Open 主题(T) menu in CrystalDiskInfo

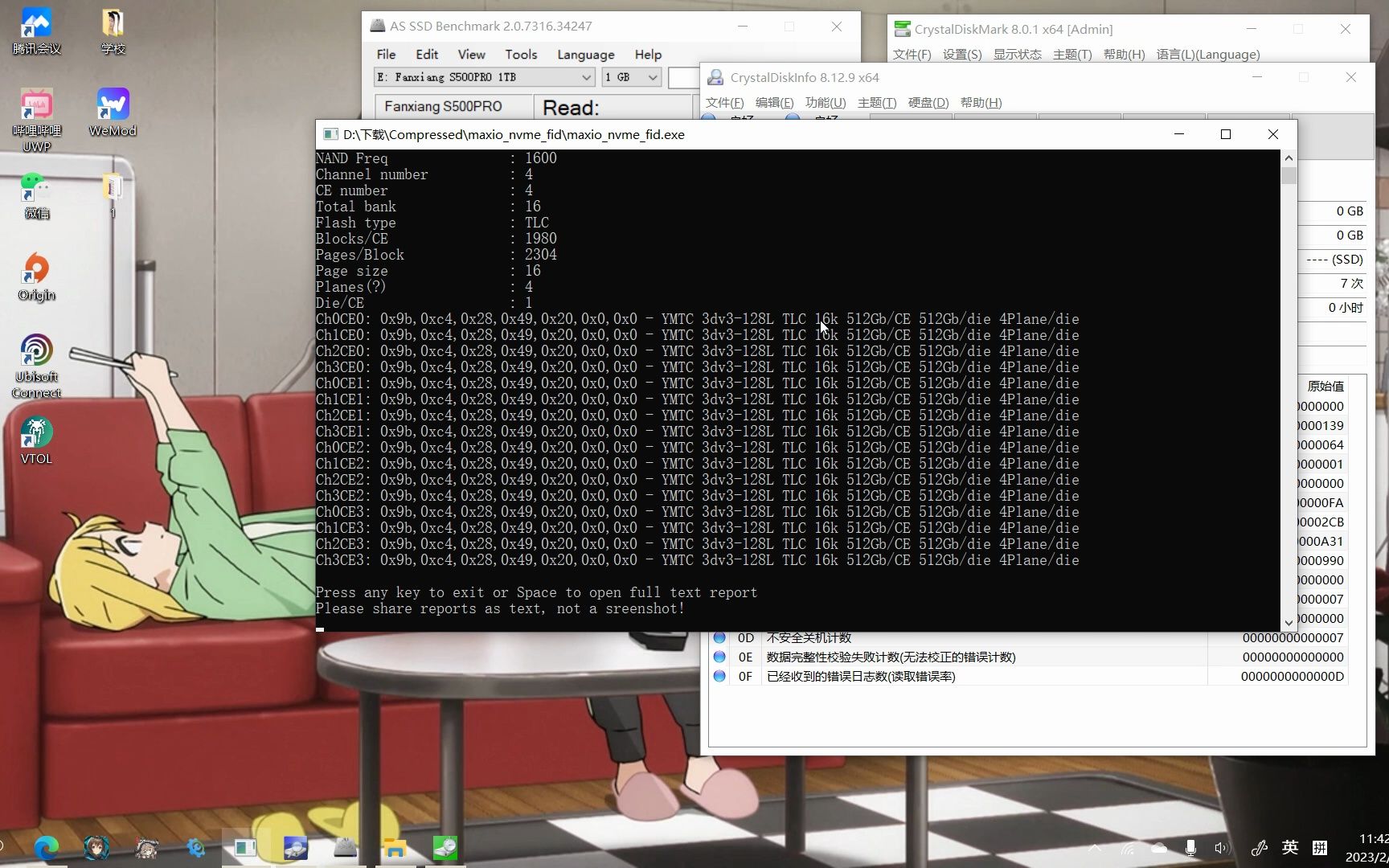(877, 103)
